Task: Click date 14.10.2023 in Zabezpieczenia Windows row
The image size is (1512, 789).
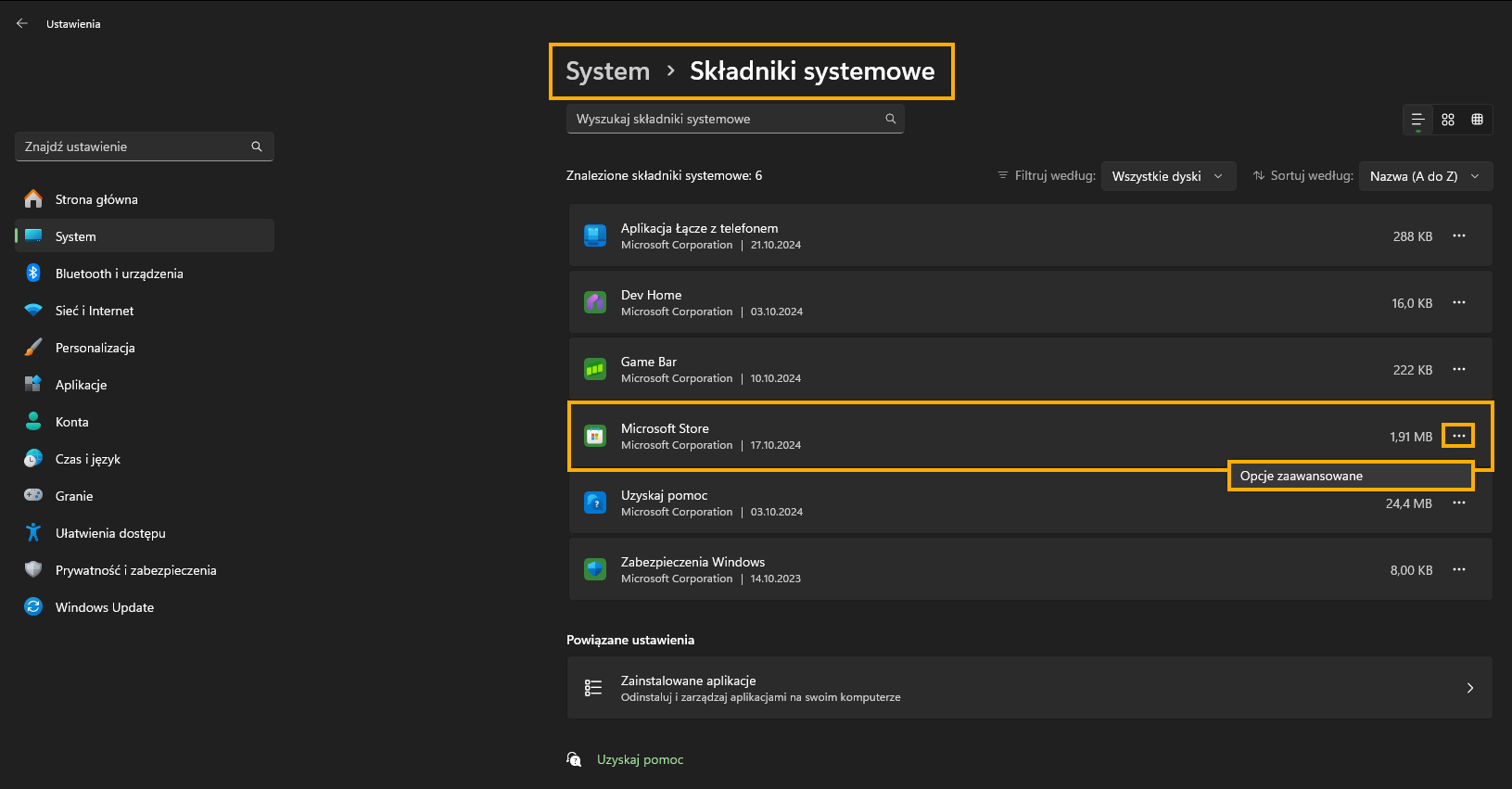Action: [x=776, y=579]
